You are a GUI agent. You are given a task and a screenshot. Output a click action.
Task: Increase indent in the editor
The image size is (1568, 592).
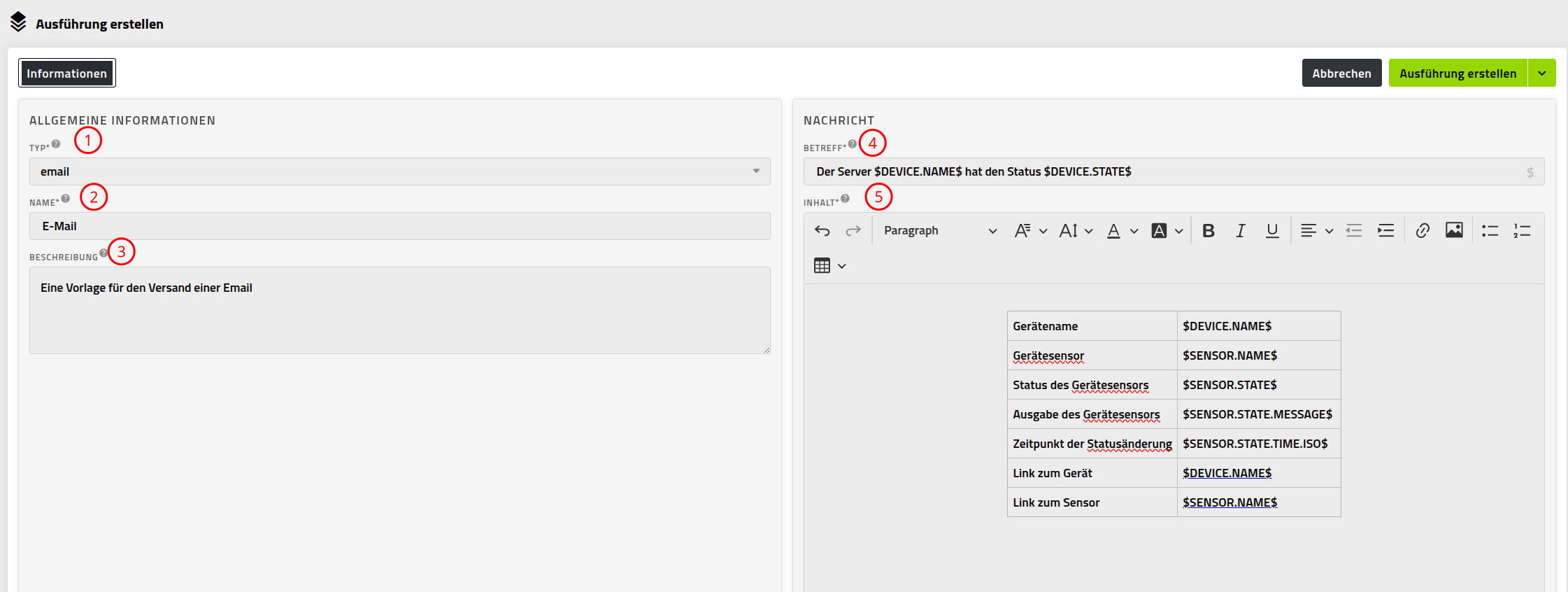(1385, 231)
